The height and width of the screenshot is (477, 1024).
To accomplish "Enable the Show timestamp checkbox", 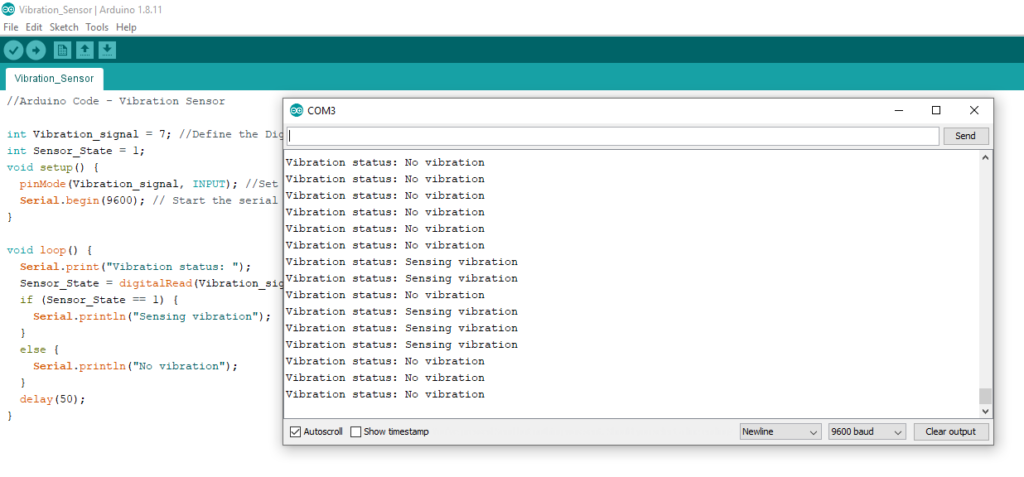I will coord(356,432).
